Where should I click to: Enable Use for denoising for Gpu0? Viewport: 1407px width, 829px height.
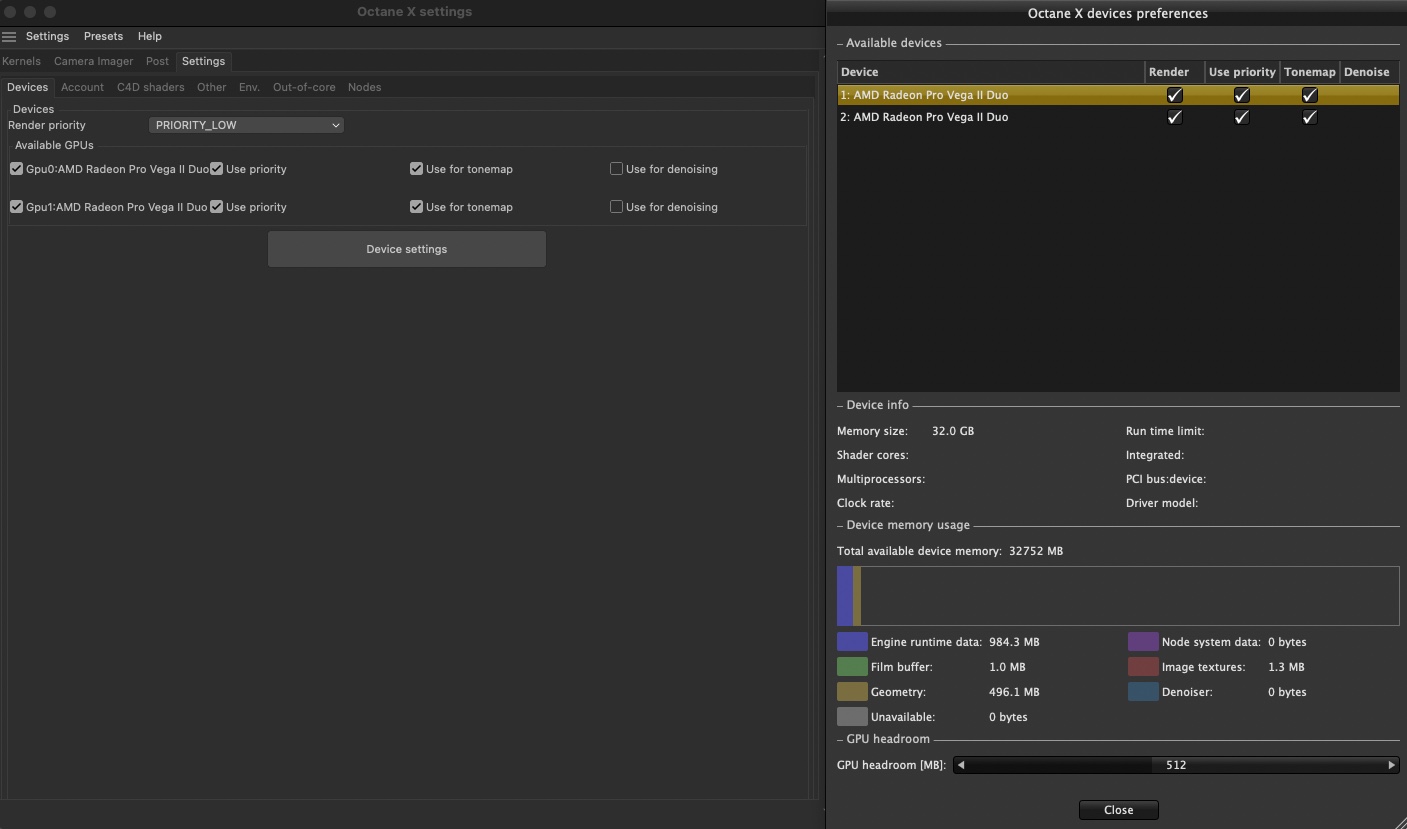click(x=616, y=169)
